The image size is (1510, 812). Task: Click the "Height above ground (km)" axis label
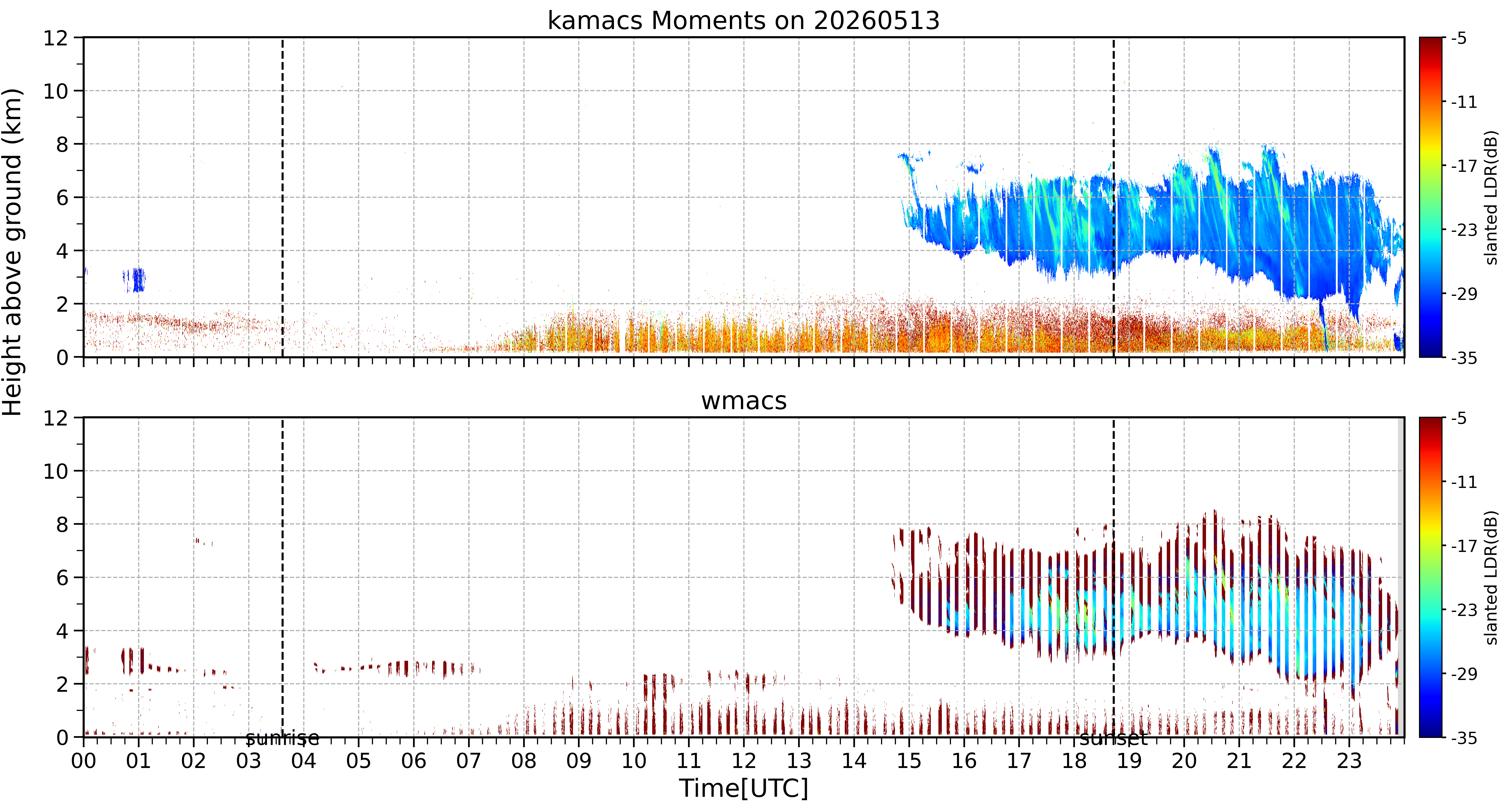pos(12,252)
